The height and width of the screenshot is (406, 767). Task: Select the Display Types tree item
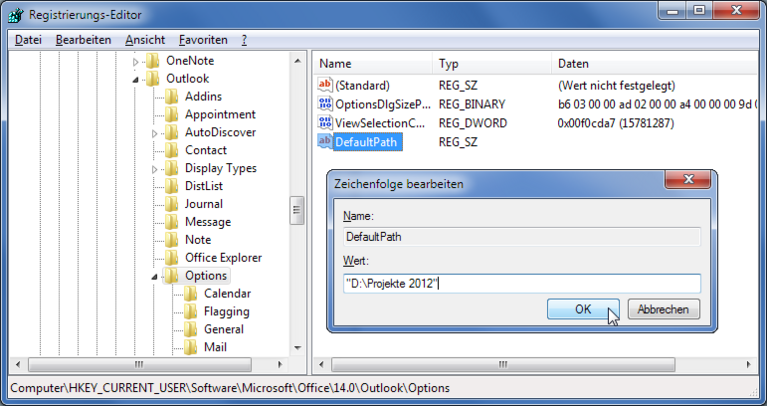click(x=220, y=168)
